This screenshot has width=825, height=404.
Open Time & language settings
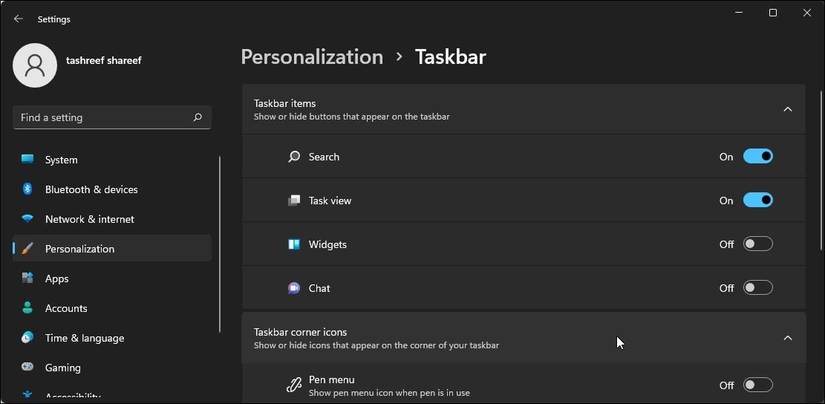pos(112,338)
